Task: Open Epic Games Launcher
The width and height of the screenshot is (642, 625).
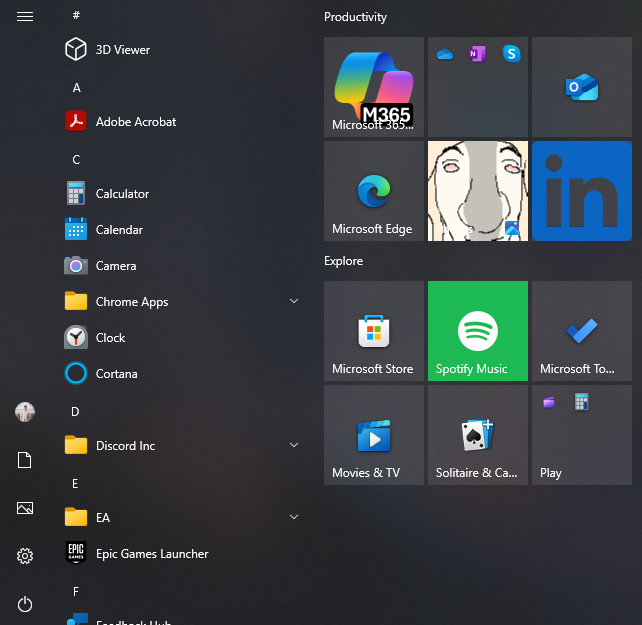Action: pyautogui.click(x=182, y=554)
